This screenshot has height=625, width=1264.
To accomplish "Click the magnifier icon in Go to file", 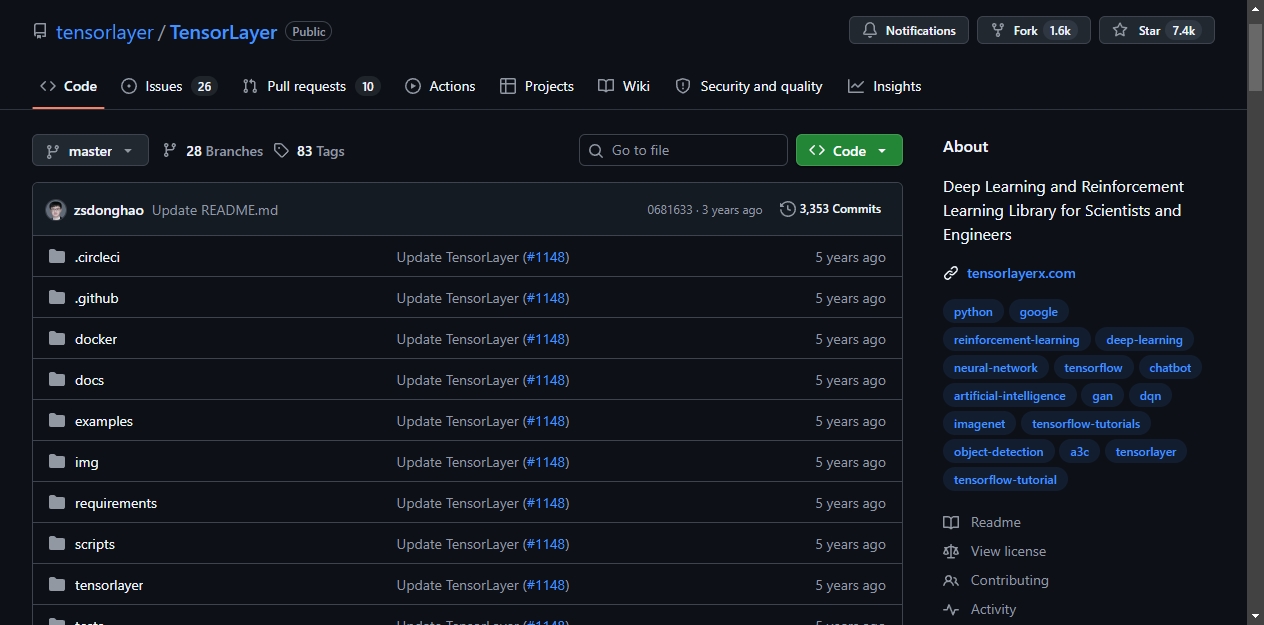I will (597, 150).
